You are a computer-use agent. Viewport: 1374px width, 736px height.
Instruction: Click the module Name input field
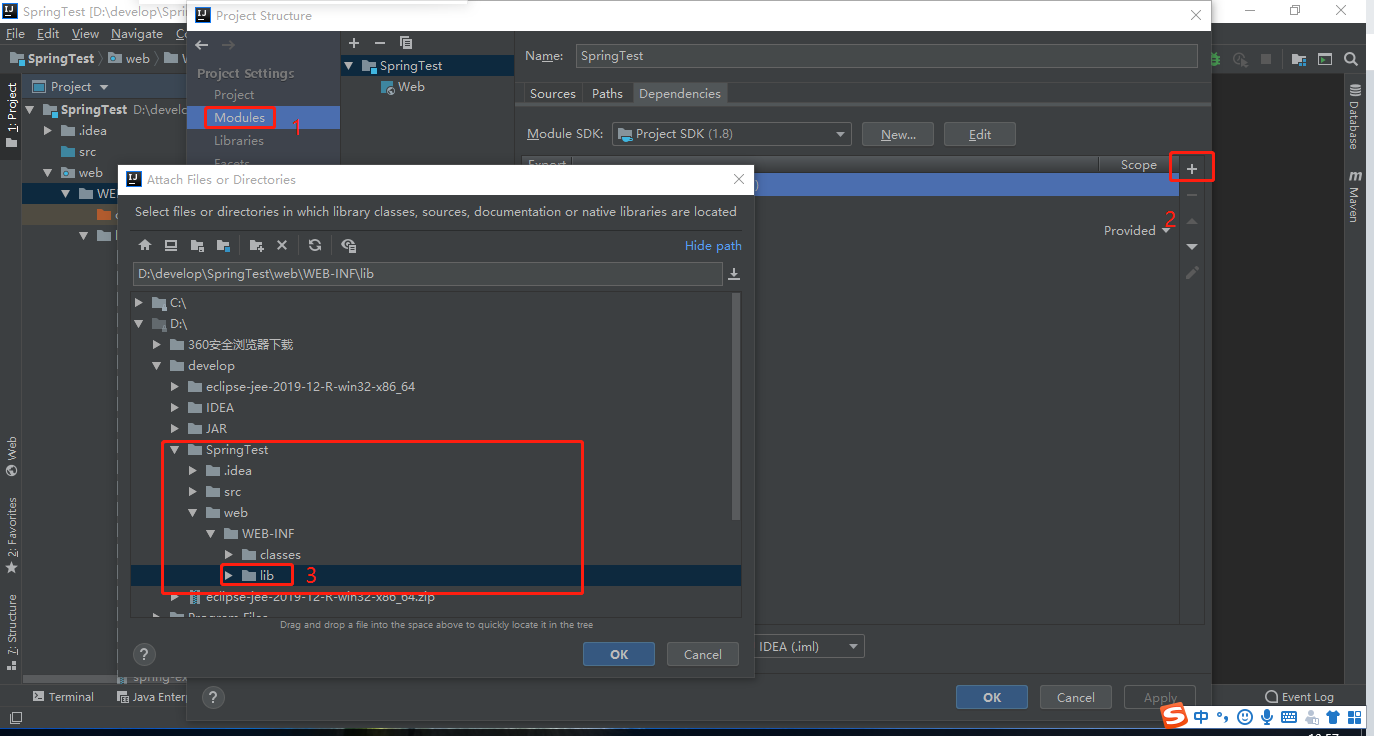pyautogui.click(x=886, y=56)
